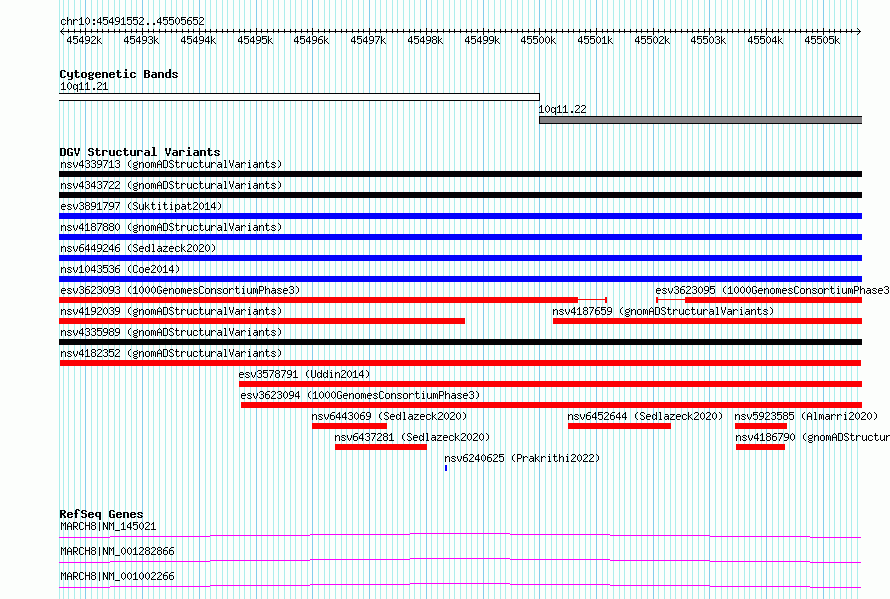Select the 10q11.21 band label

point(84,86)
